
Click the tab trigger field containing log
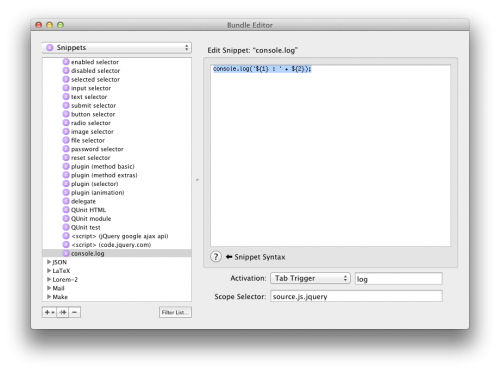[x=399, y=279]
